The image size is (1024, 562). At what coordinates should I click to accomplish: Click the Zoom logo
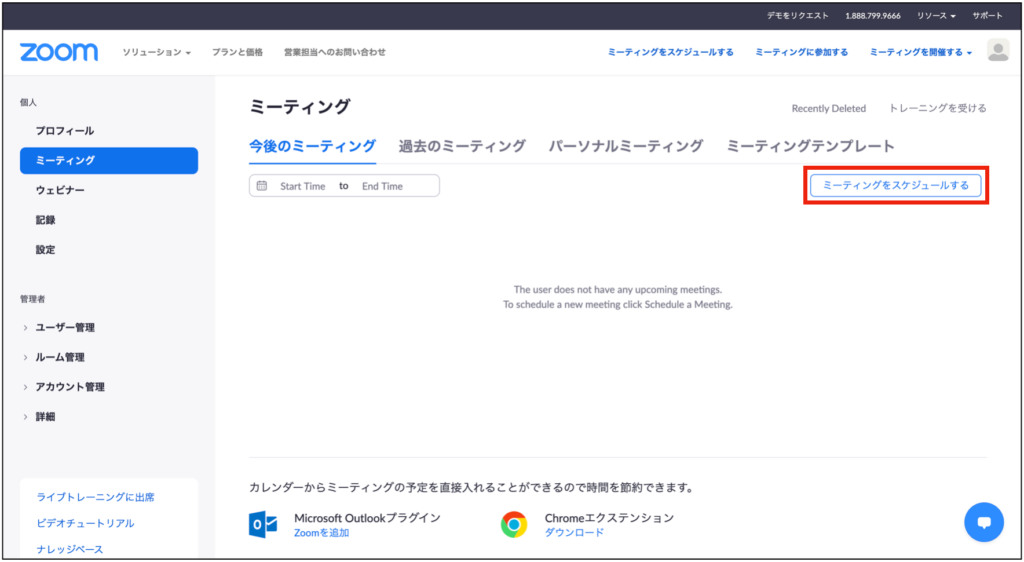coord(59,52)
